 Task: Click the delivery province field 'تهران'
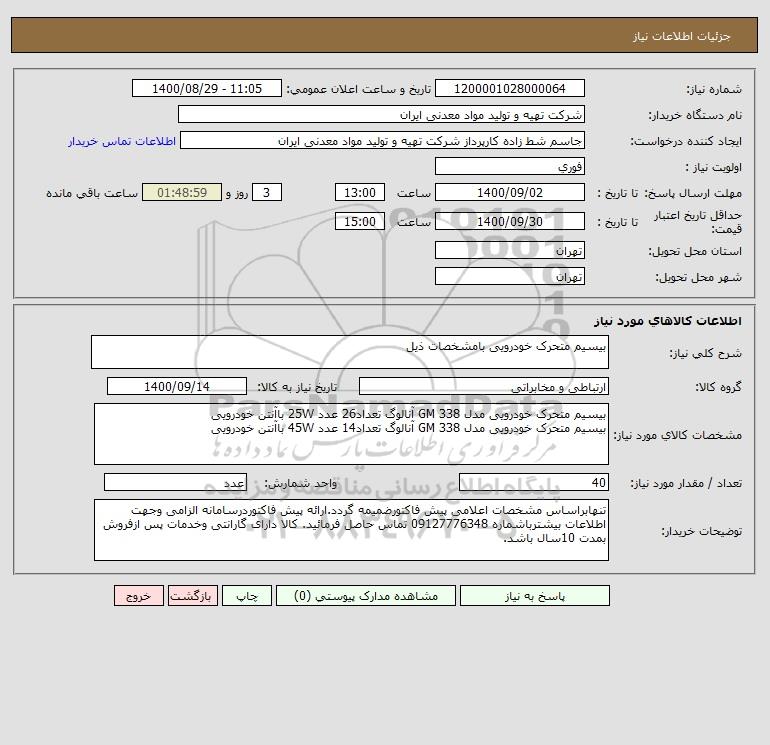pos(510,250)
